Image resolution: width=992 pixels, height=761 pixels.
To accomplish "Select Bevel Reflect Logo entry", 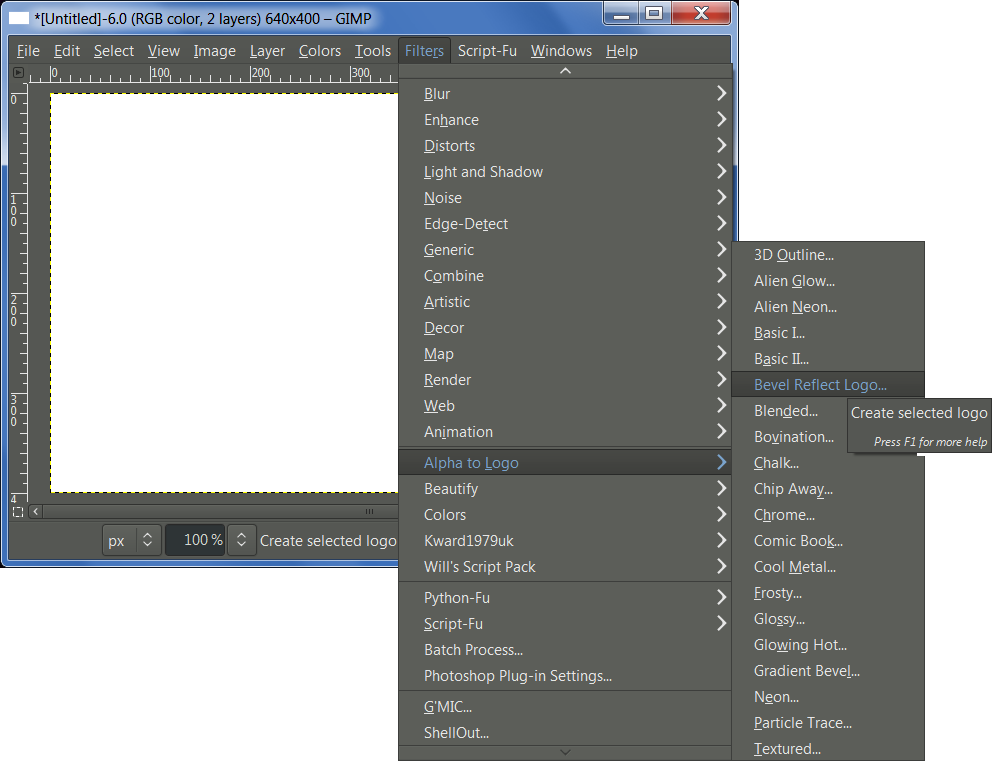I will point(828,384).
